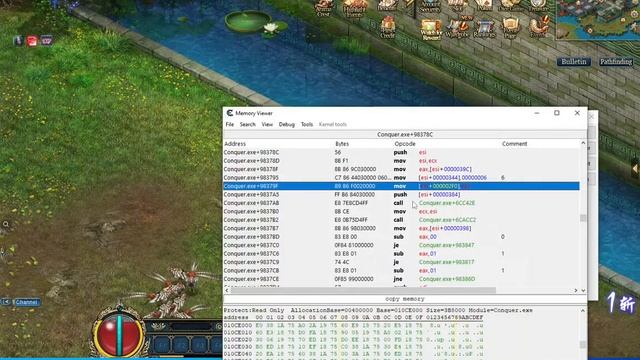Viewport: 640px width, 360px height.
Task: Click the disassembler vertical scrollbar thumb
Action: pyautogui.click(x=583, y=218)
